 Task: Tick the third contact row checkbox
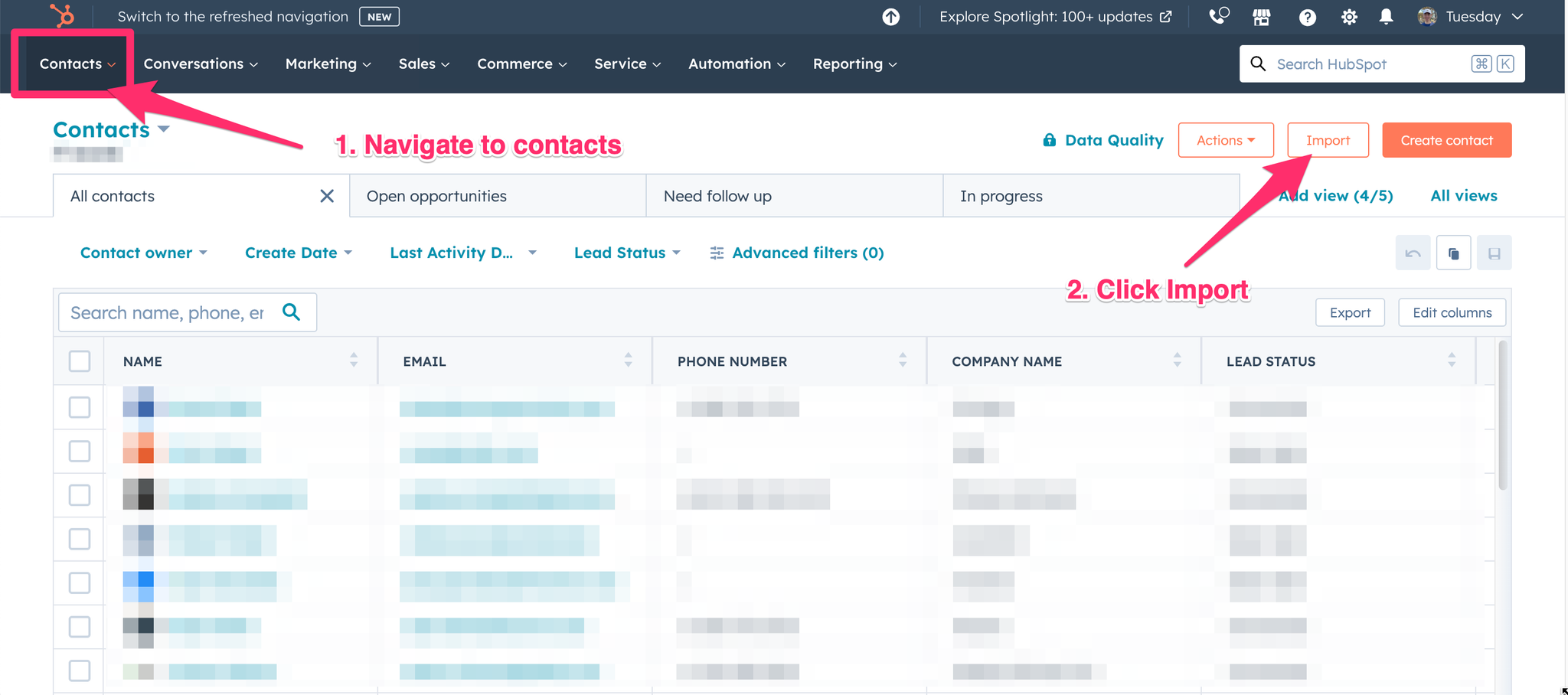tap(80, 494)
